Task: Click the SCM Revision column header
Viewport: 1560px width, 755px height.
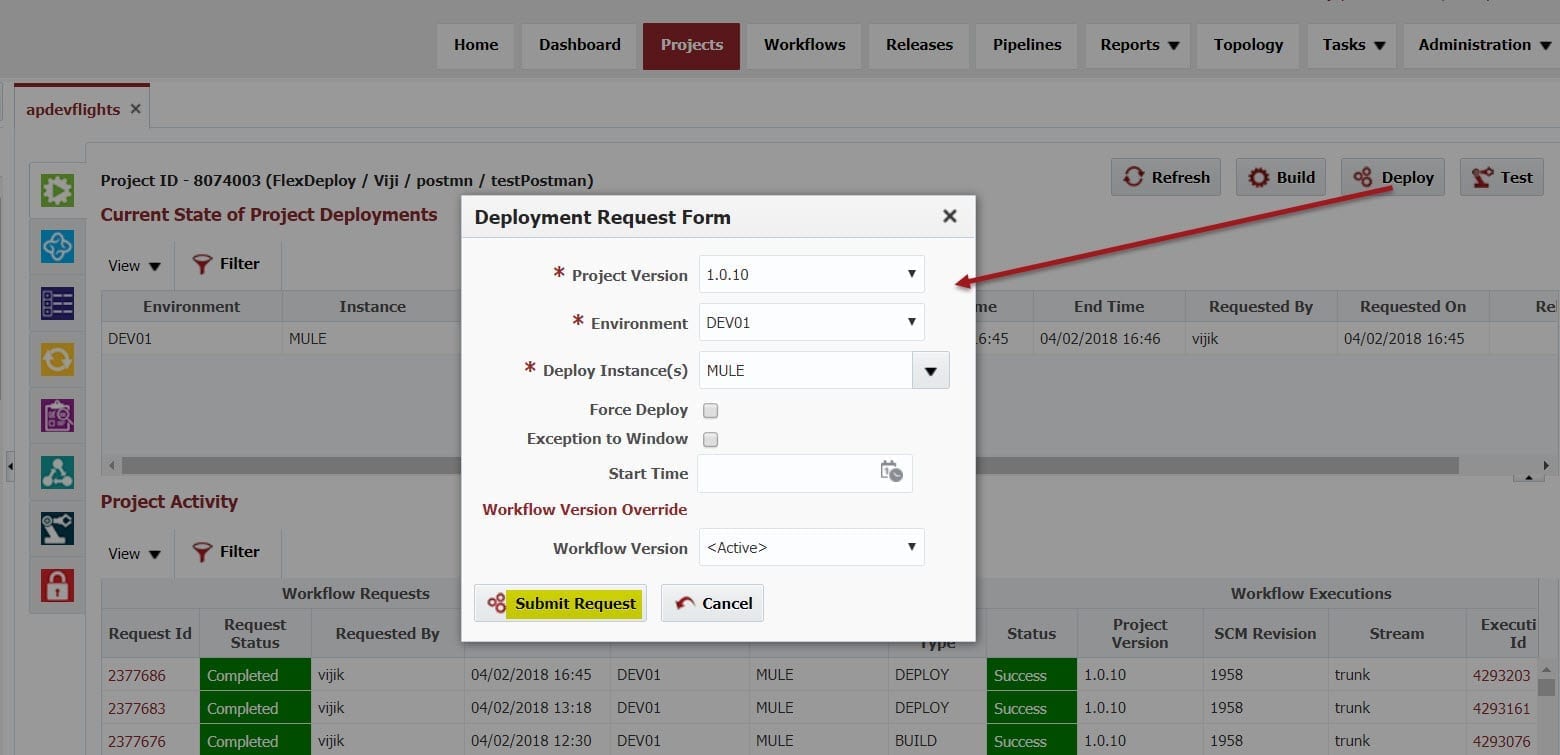Action: [1265, 633]
